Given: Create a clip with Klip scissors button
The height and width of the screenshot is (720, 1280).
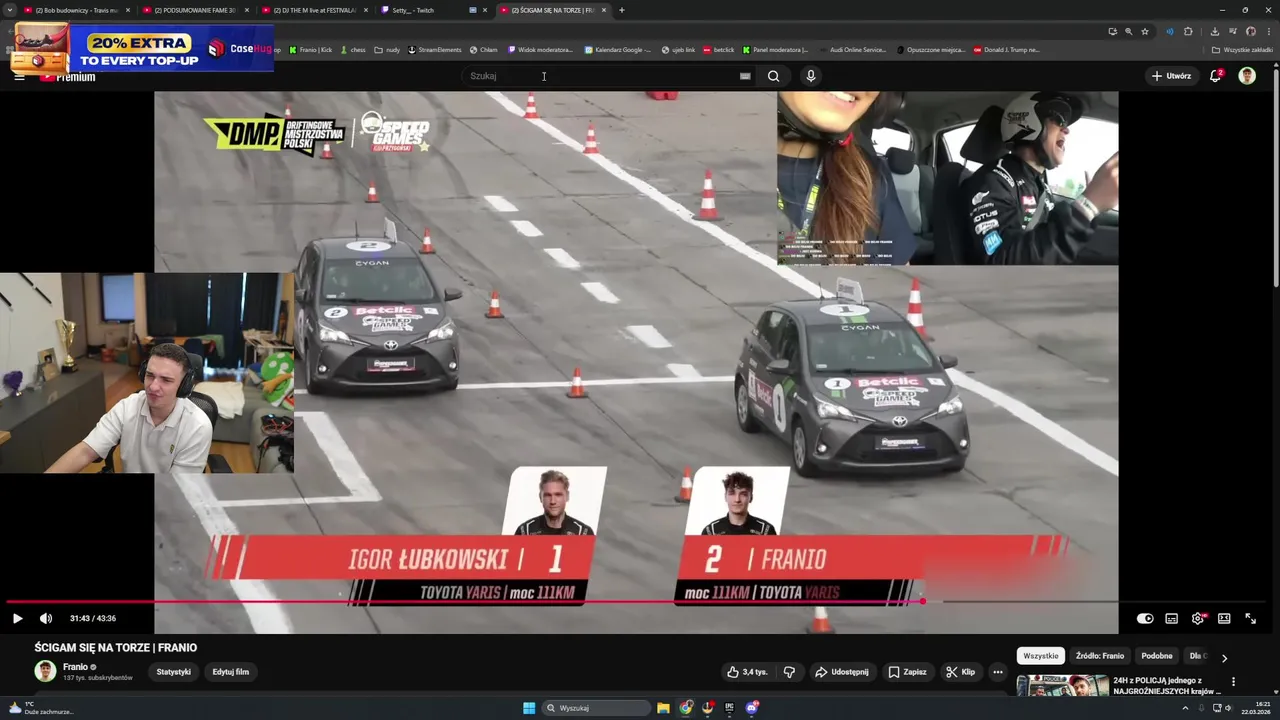Looking at the screenshot, I should [x=960, y=672].
